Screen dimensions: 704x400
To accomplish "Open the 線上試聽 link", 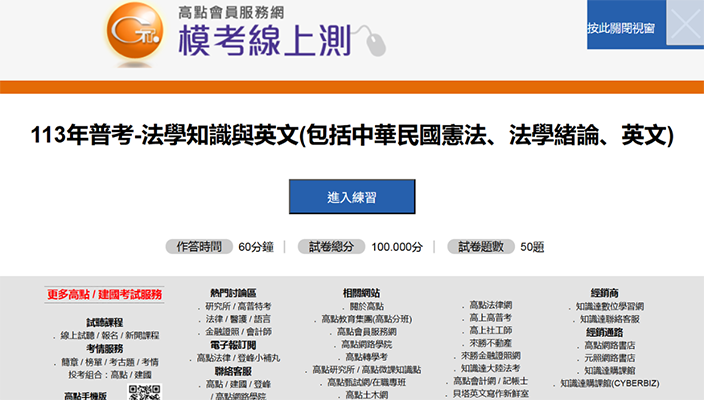I will click(77, 335).
